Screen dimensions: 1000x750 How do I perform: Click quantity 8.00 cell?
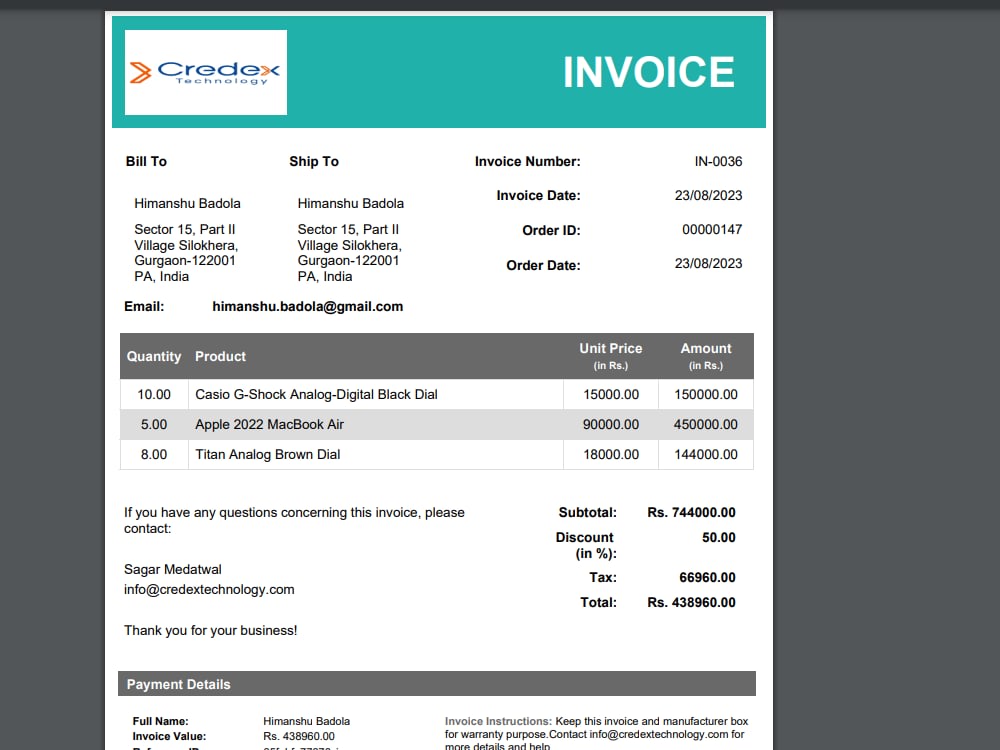pos(154,455)
